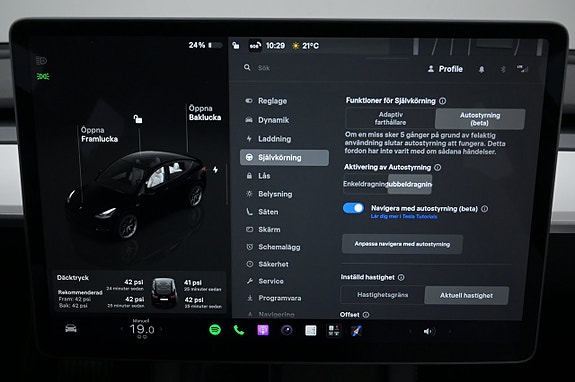
Task: Tap info icon beside Offset
Action: click(366, 315)
